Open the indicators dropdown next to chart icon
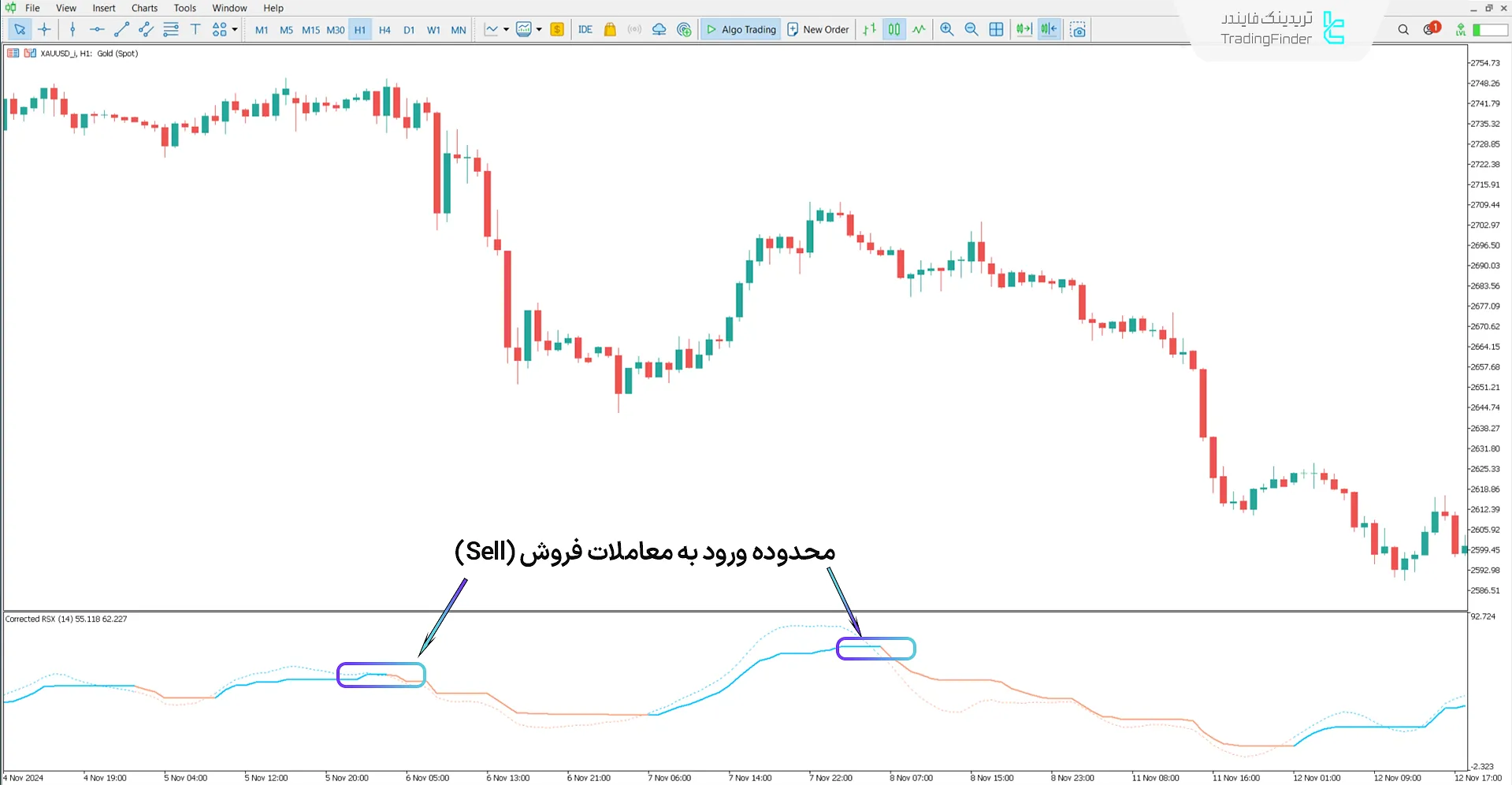The height and width of the screenshot is (785, 1512). click(539, 29)
